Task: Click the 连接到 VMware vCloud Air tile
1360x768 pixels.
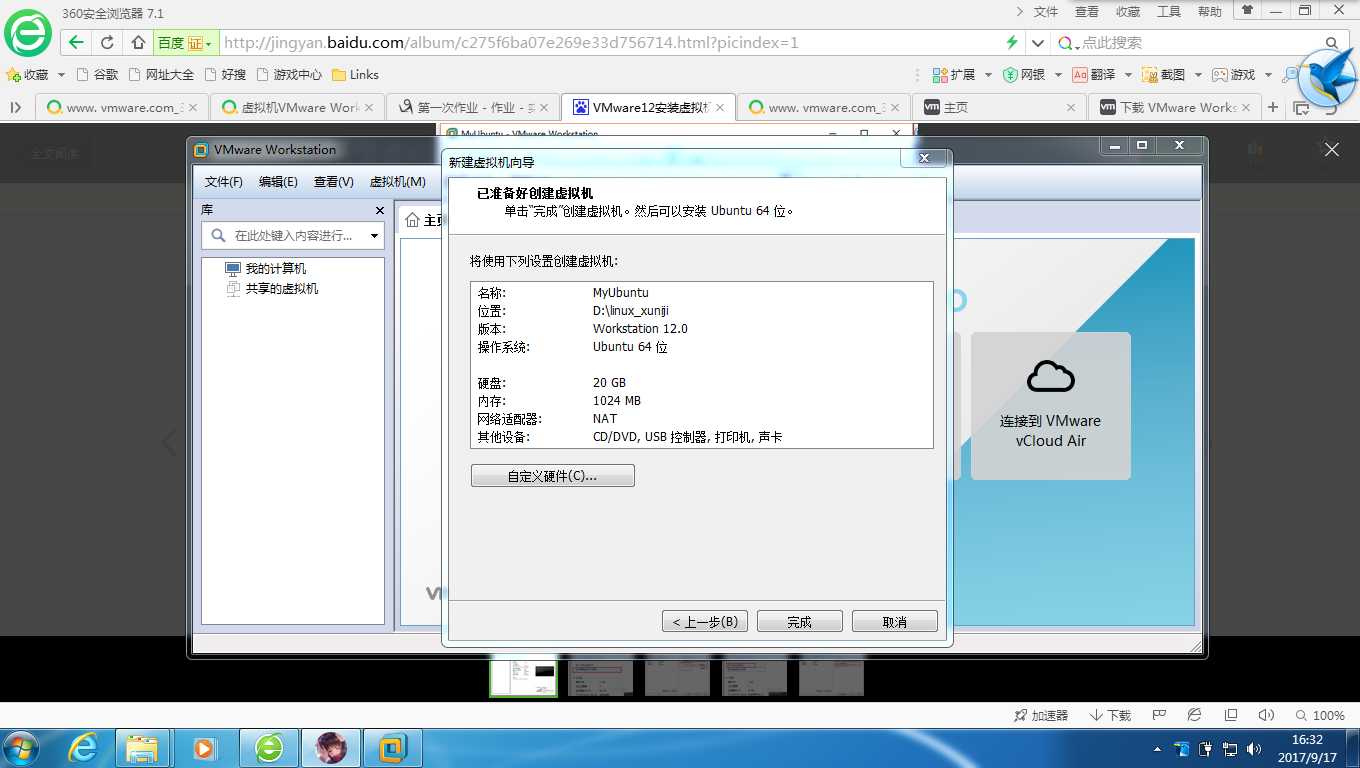Action: 1050,406
